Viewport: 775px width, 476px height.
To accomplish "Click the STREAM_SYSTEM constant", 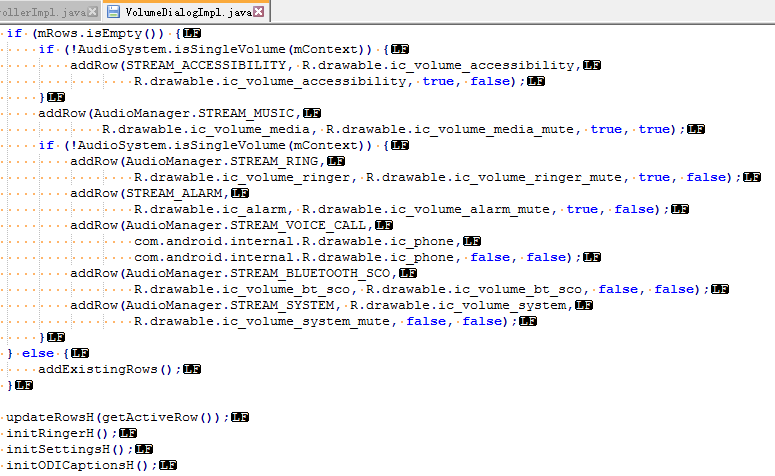I will pos(282,305).
